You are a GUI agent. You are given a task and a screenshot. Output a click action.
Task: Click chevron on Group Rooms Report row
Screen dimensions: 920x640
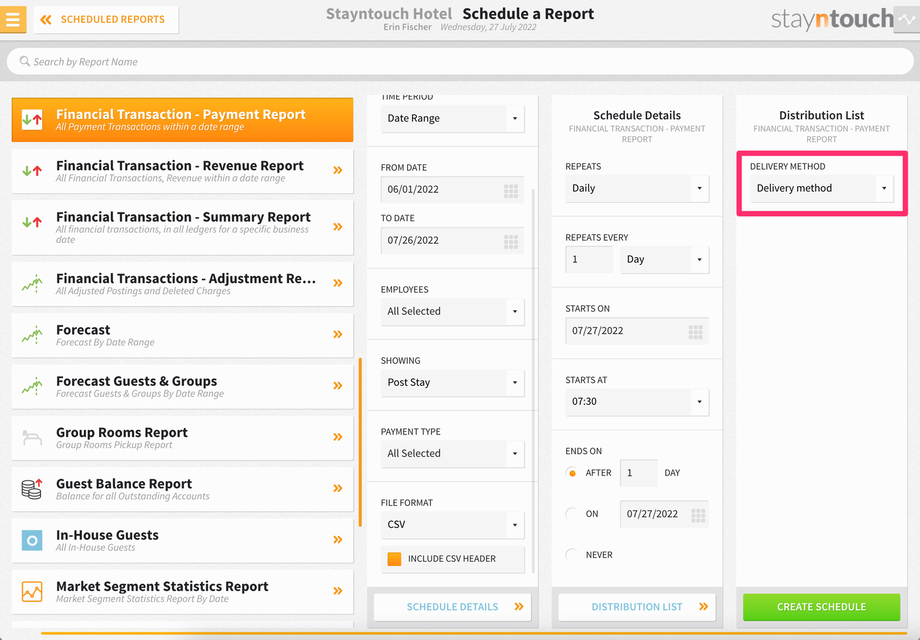pos(338,437)
